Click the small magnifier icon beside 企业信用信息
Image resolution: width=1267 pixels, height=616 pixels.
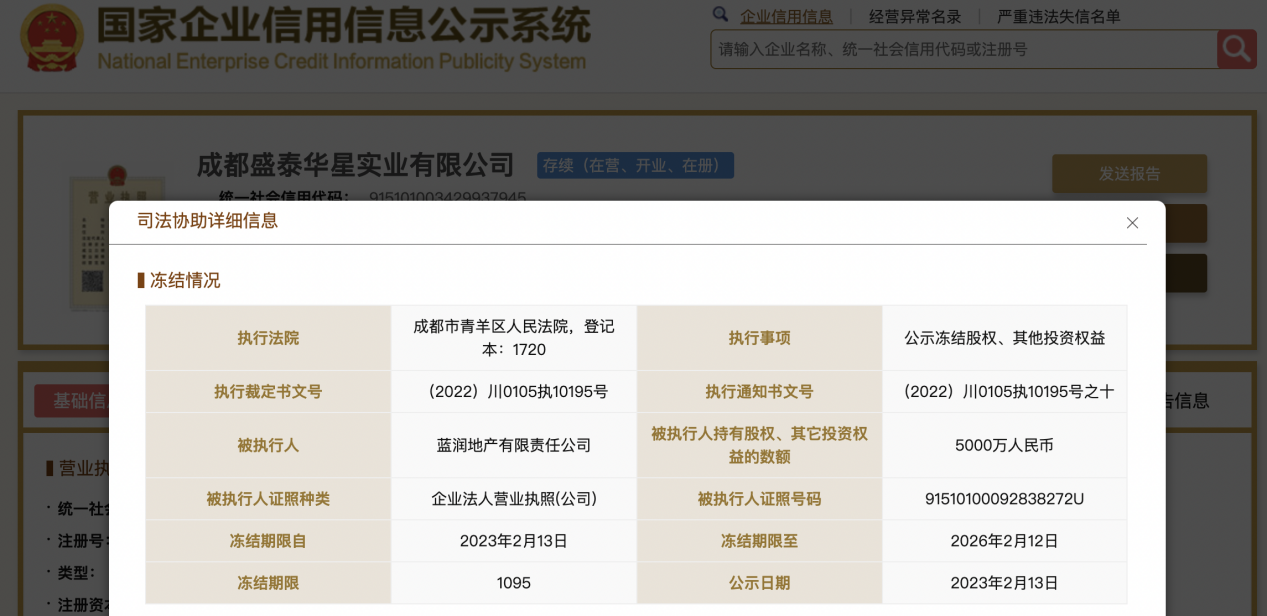(x=720, y=15)
